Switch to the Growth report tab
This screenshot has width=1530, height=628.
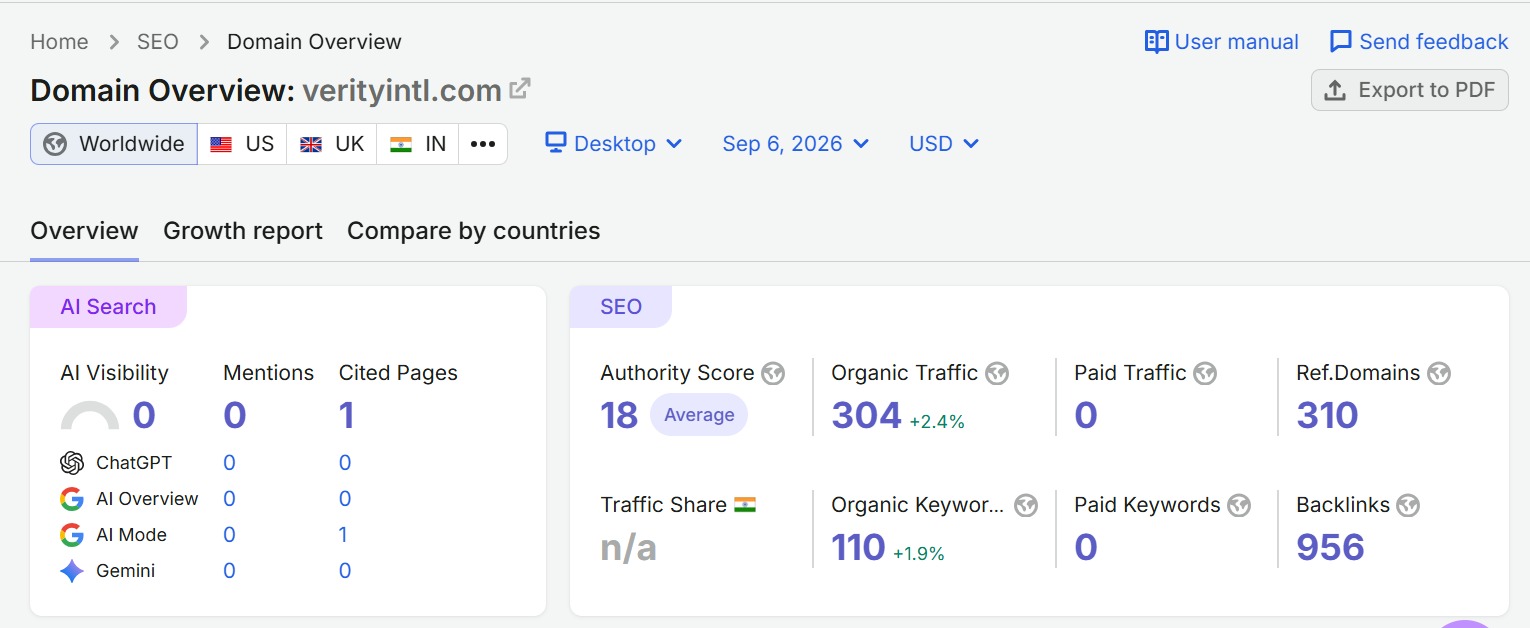tap(243, 231)
